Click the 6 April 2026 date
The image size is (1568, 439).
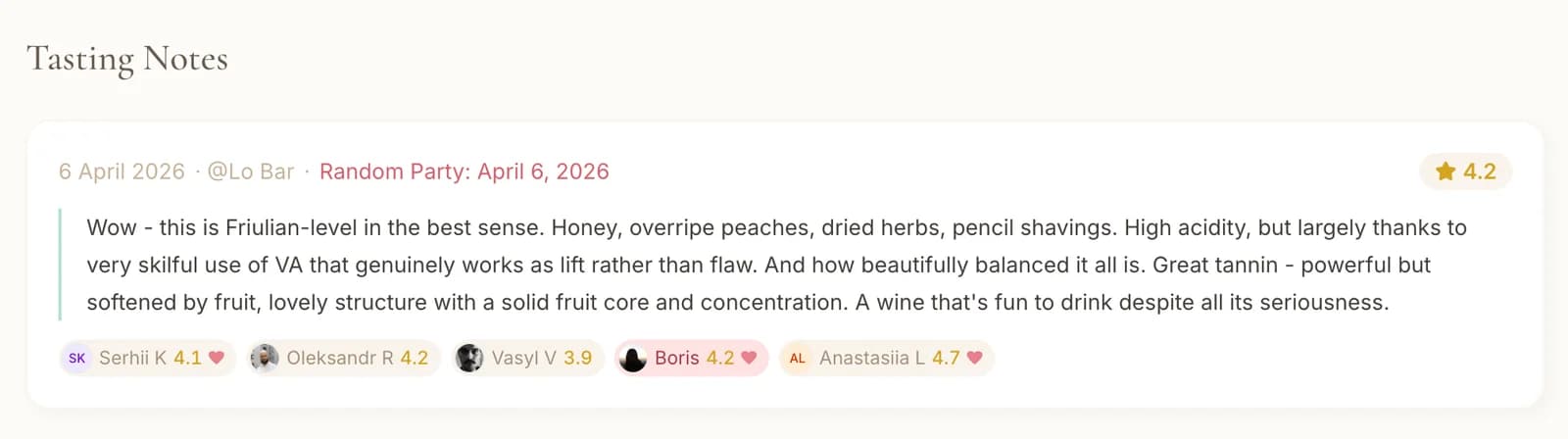pos(122,171)
